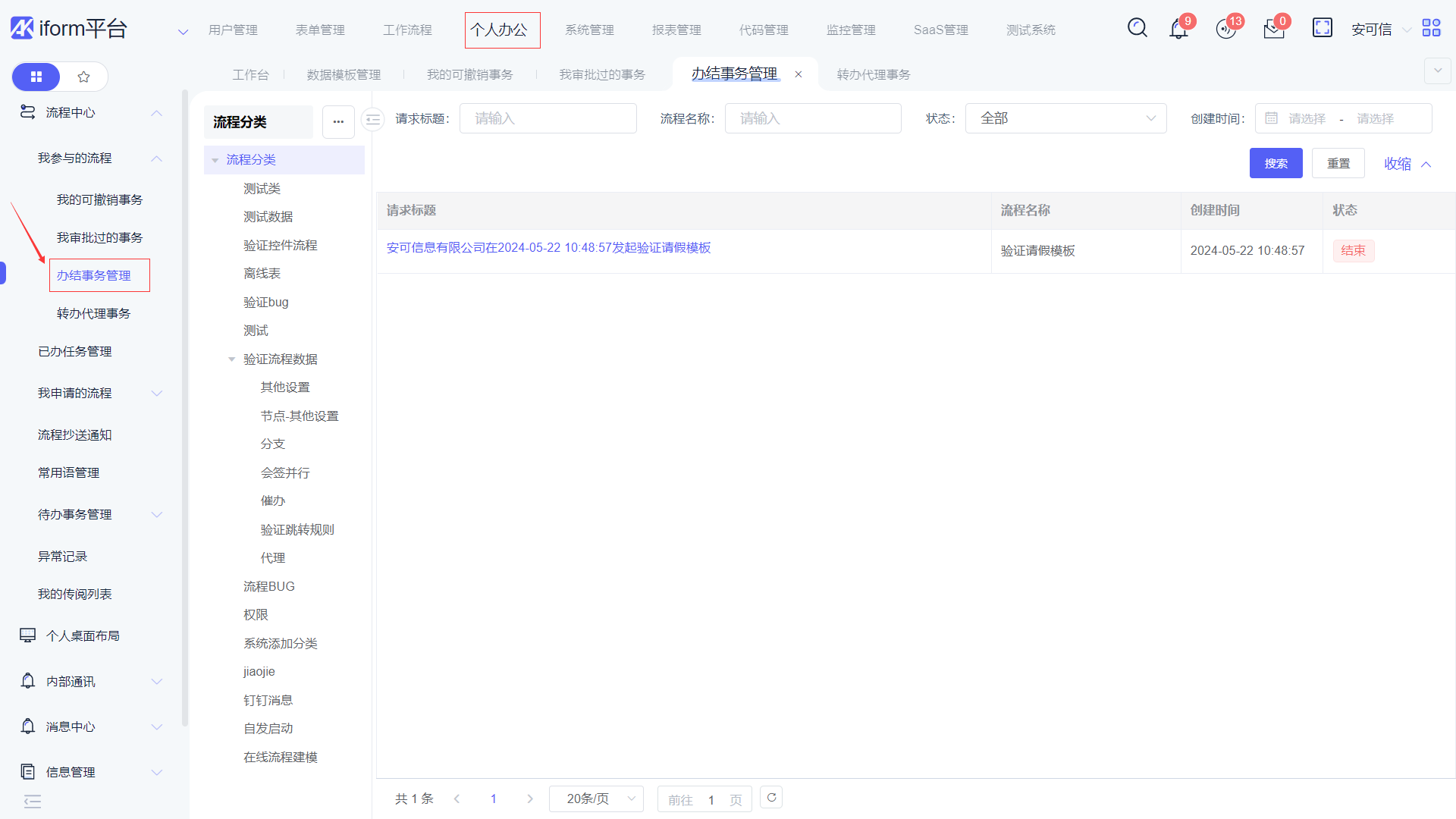This screenshot has height=819, width=1456.
Task: Open the bell notifications icon
Action: [1178, 30]
